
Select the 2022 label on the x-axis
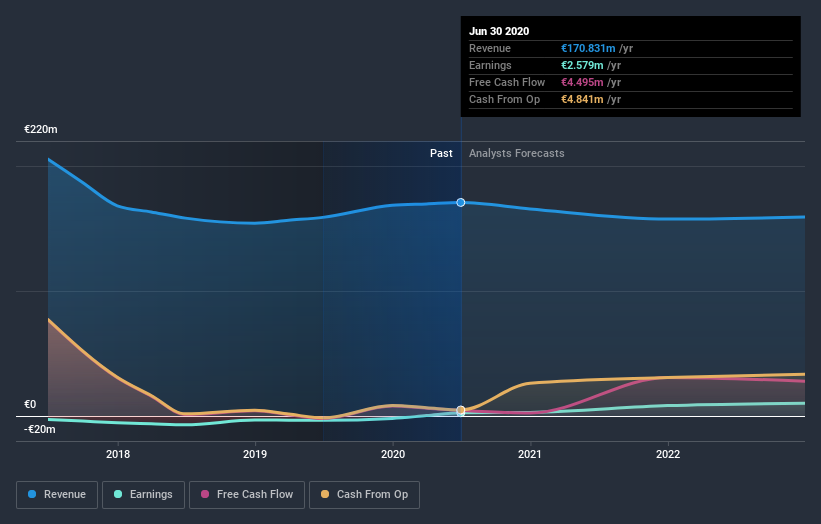click(668, 454)
